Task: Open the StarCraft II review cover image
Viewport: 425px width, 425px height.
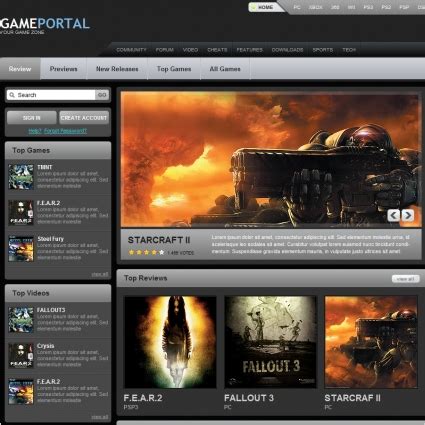Action: coord(371,342)
